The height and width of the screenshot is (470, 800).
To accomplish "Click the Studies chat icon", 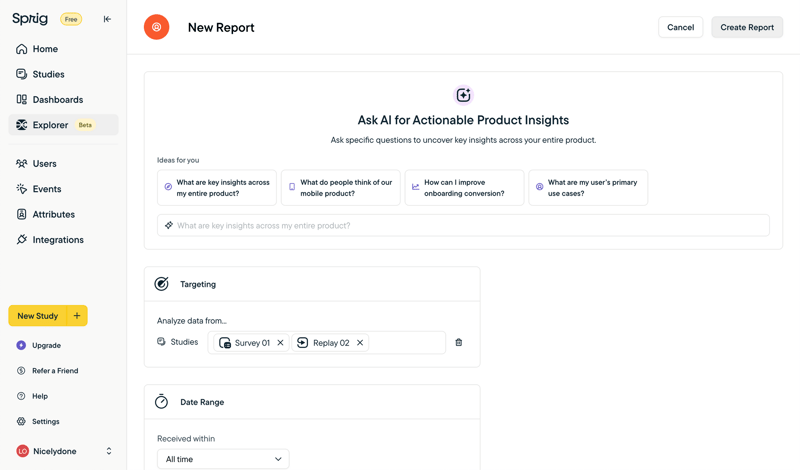I will click(21, 75).
